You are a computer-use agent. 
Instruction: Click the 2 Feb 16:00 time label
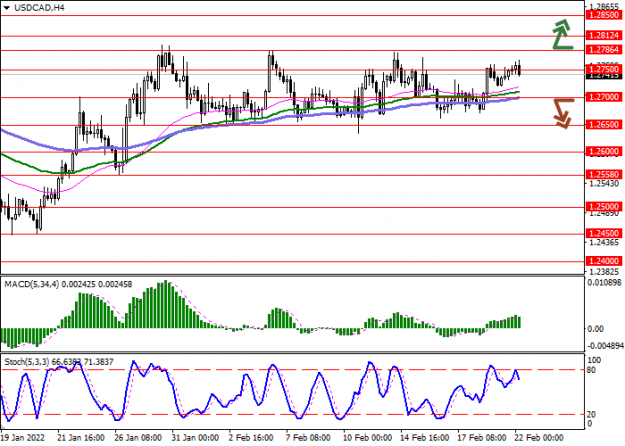coord(251,438)
